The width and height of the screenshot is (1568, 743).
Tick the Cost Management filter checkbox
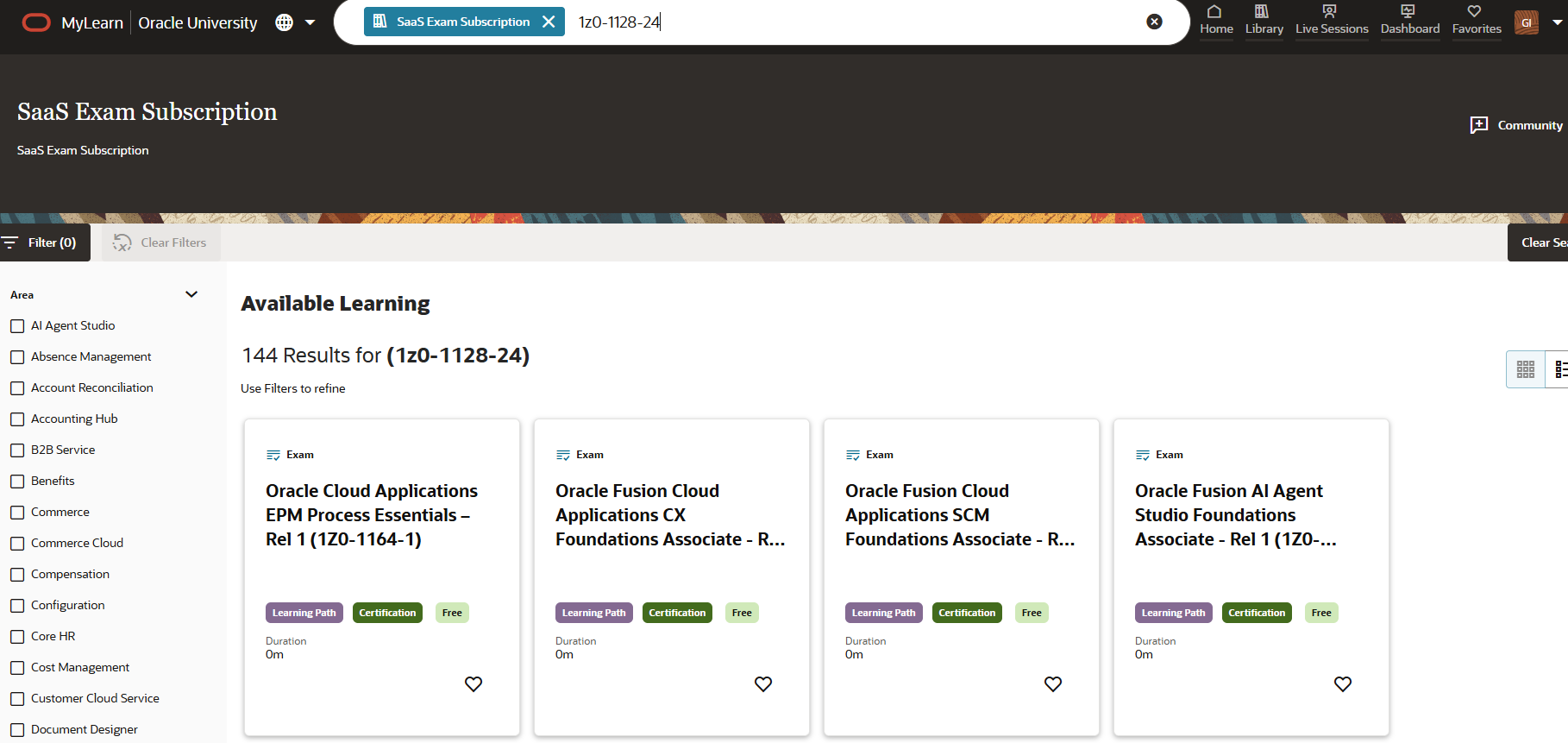[17, 668]
